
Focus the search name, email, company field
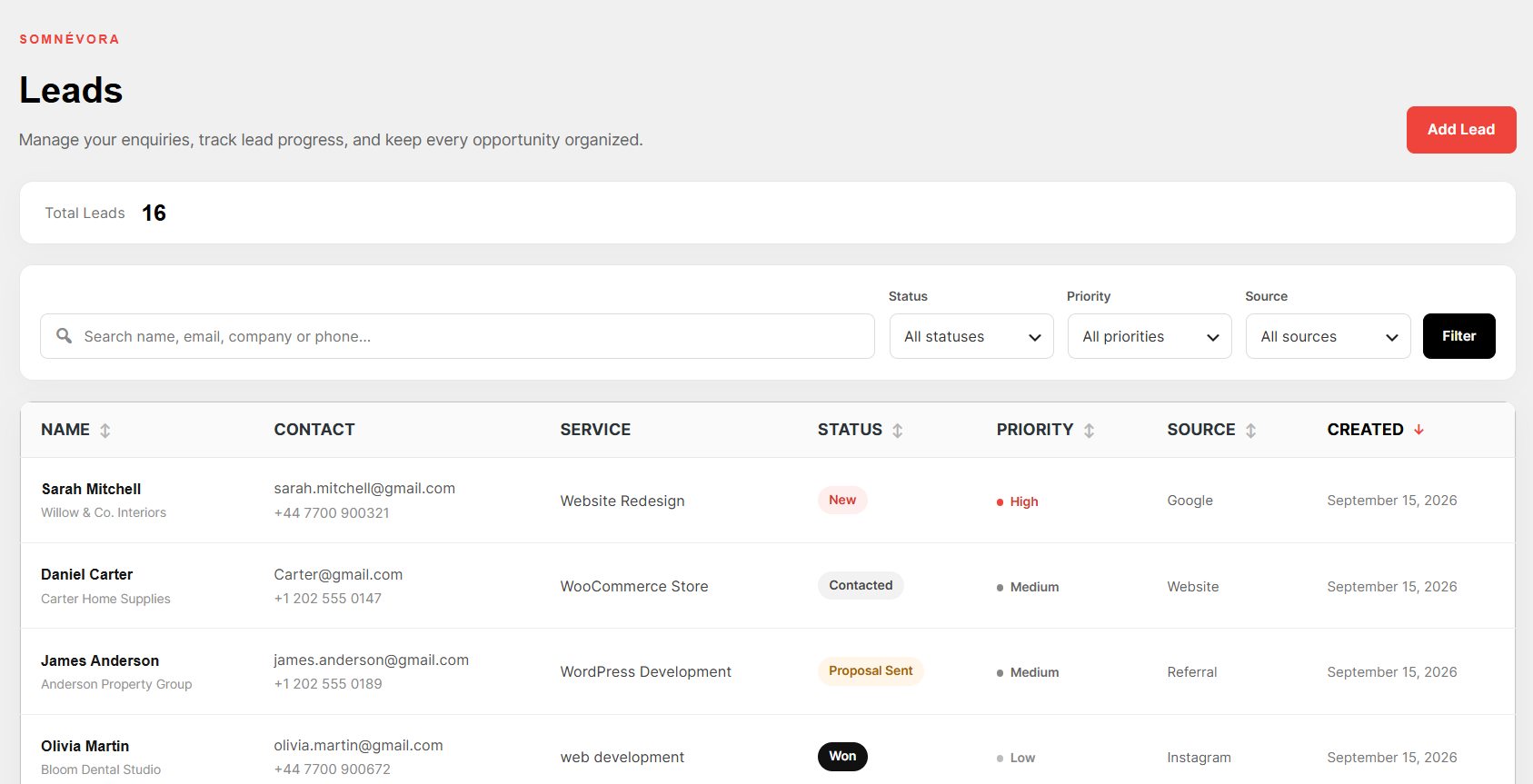[457, 336]
